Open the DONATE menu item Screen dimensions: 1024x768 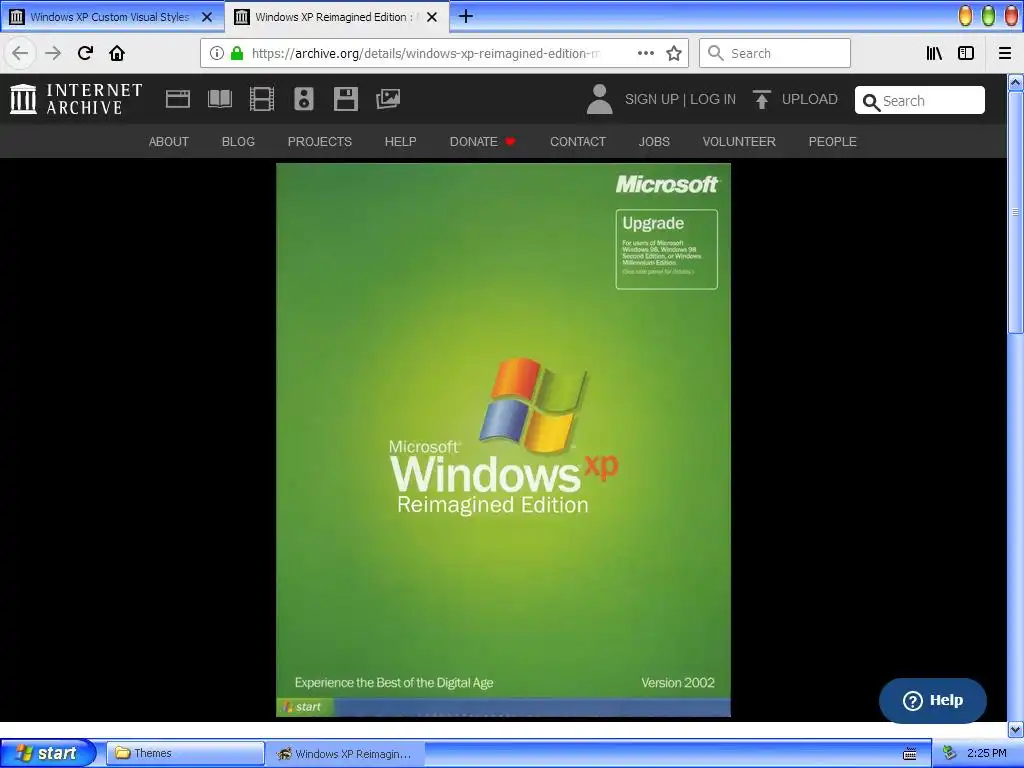[483, 142]
